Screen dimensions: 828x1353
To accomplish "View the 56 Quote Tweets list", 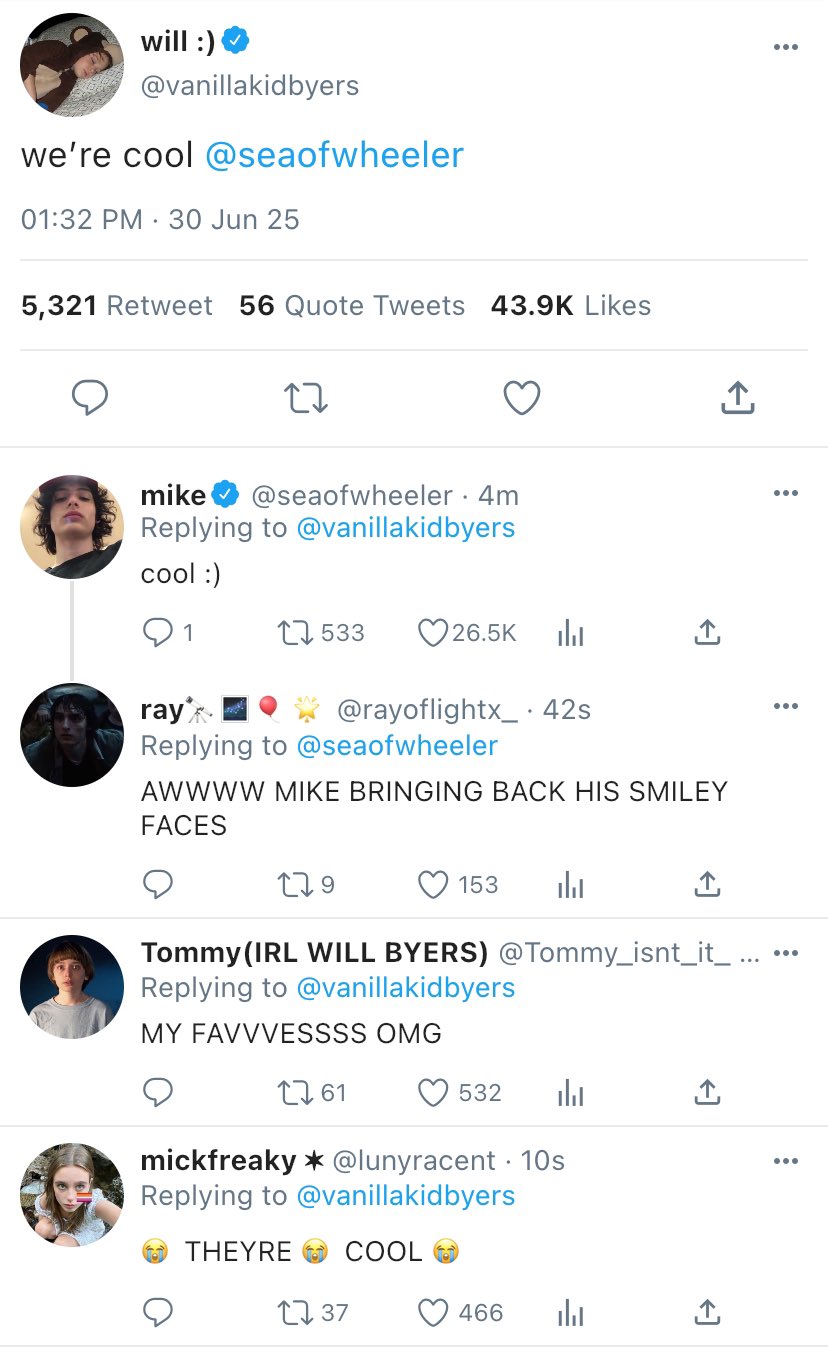I will tap(352, 306).
